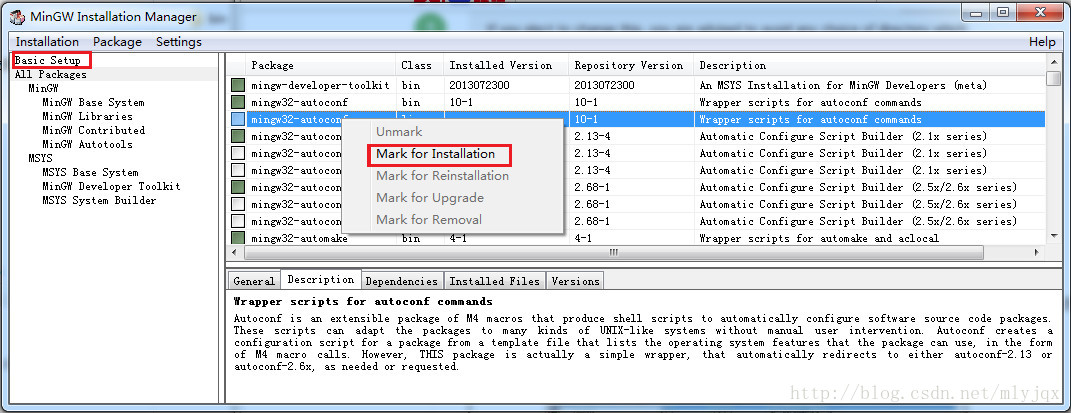
Task: Toggle the green checkbox among the 2.68-1 rows
Action: (x=238, y=187)
